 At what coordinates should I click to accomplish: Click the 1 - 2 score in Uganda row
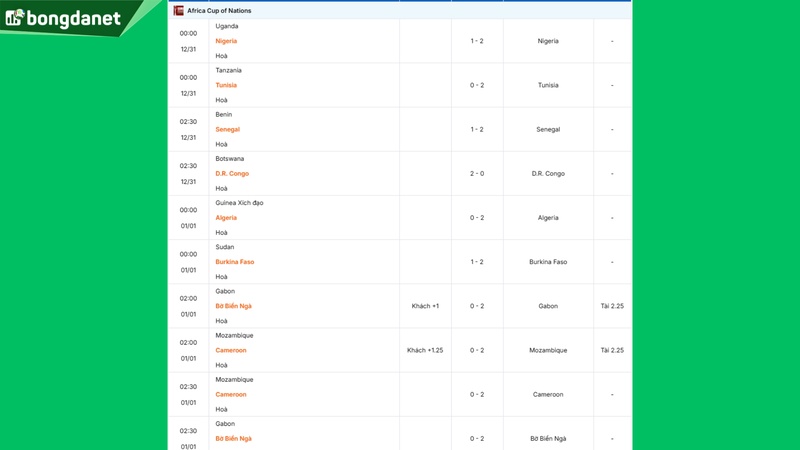477,41
